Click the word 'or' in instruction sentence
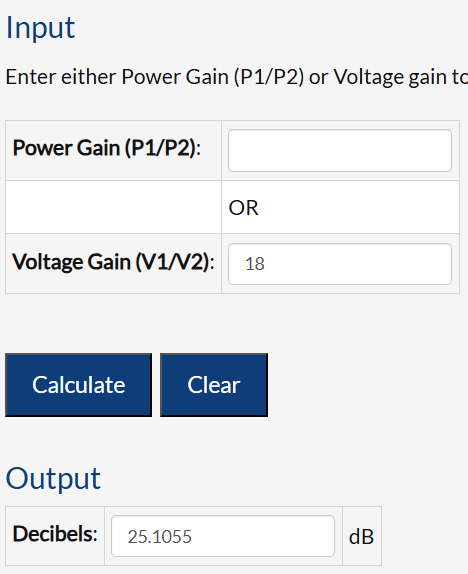The width and height of the screenshot is (468, 574). coord(319,79)
